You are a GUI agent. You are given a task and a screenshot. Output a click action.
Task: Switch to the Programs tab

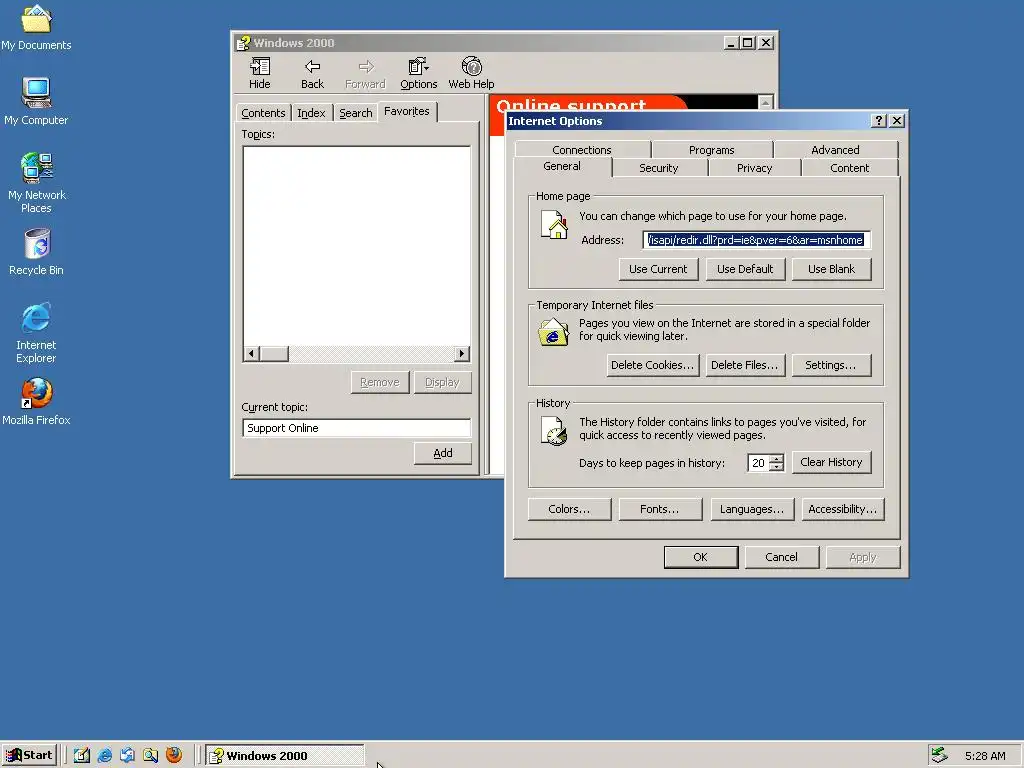(x=712, y=150)
